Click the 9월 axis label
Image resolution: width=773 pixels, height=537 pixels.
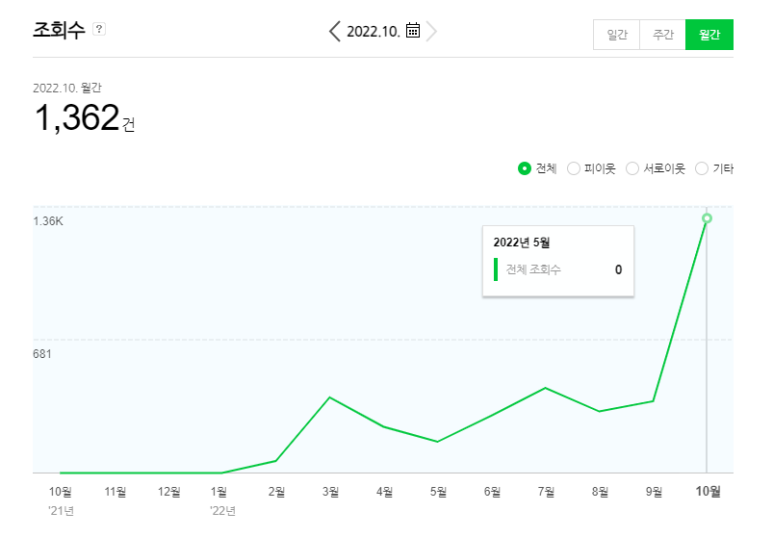pyautogui.click(x=654, y=492)
